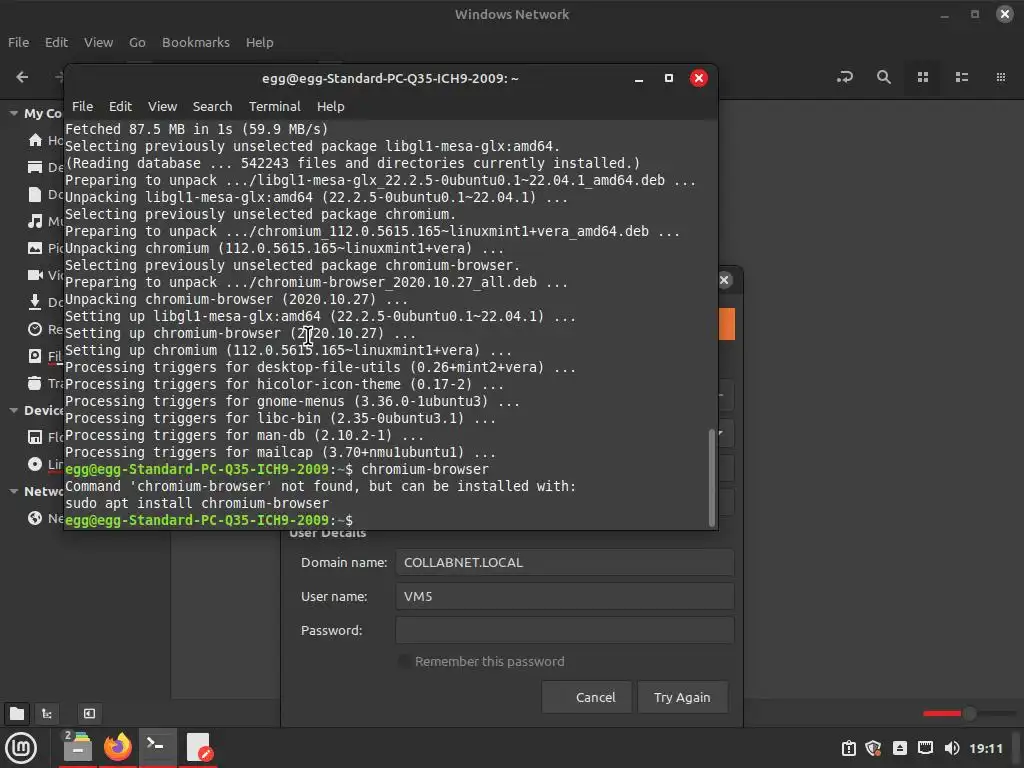Open the Linux Mint start menu
This screenshot has width=1024, height=768.
click(x=21, y=748)
